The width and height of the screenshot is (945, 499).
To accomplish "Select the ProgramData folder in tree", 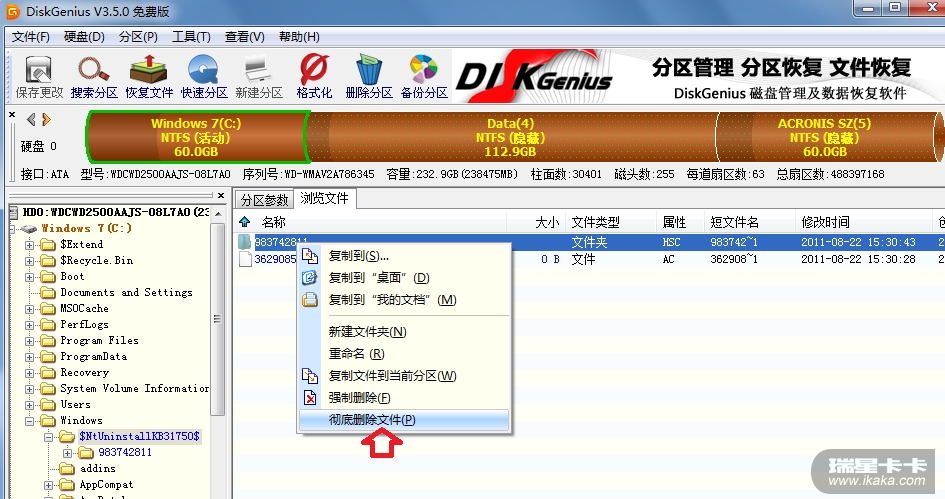I will [x=93, y=356].
